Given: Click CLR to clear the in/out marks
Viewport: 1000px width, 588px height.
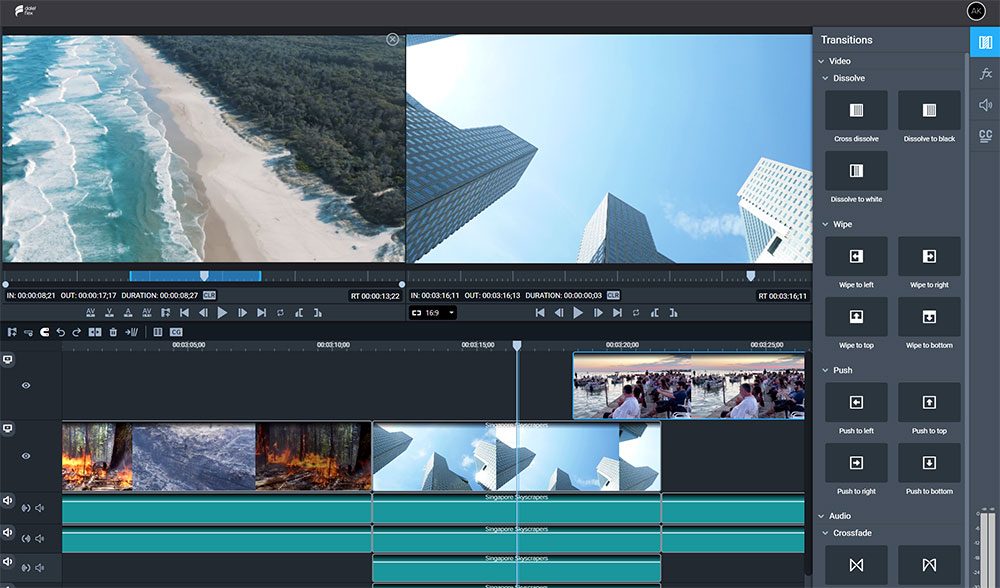Looking at the screenshot, I should [x=207, y=295].
